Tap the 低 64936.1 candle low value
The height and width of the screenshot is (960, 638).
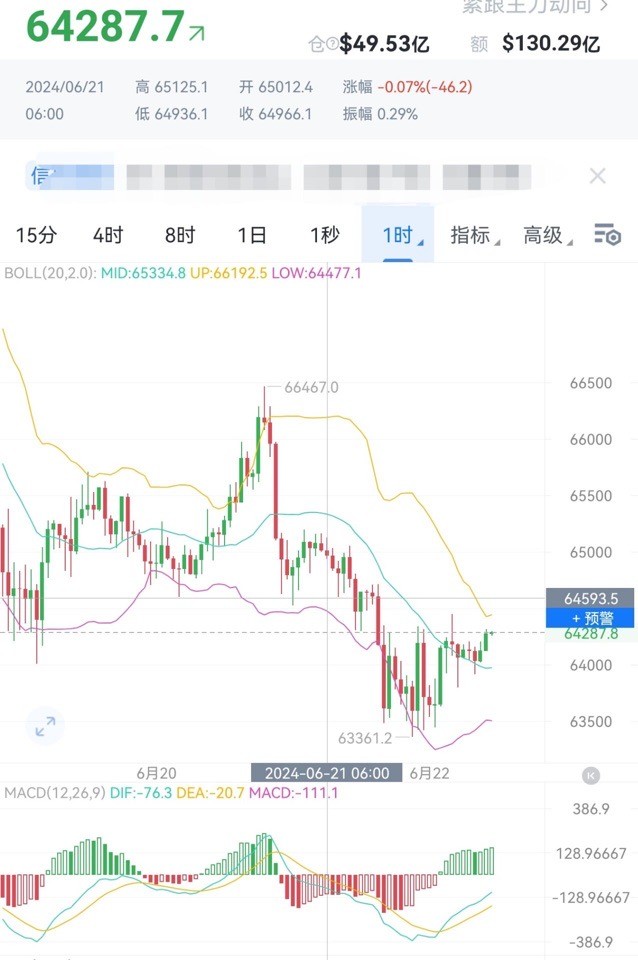pos(171,114)
